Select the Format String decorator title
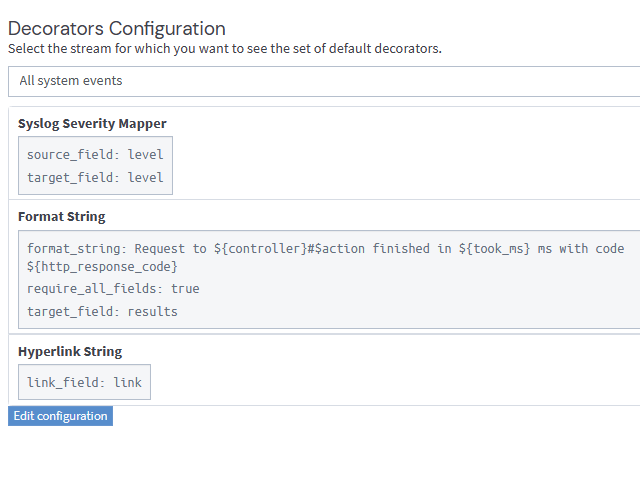This screenshot has width=640, height=480. point(61,217)
